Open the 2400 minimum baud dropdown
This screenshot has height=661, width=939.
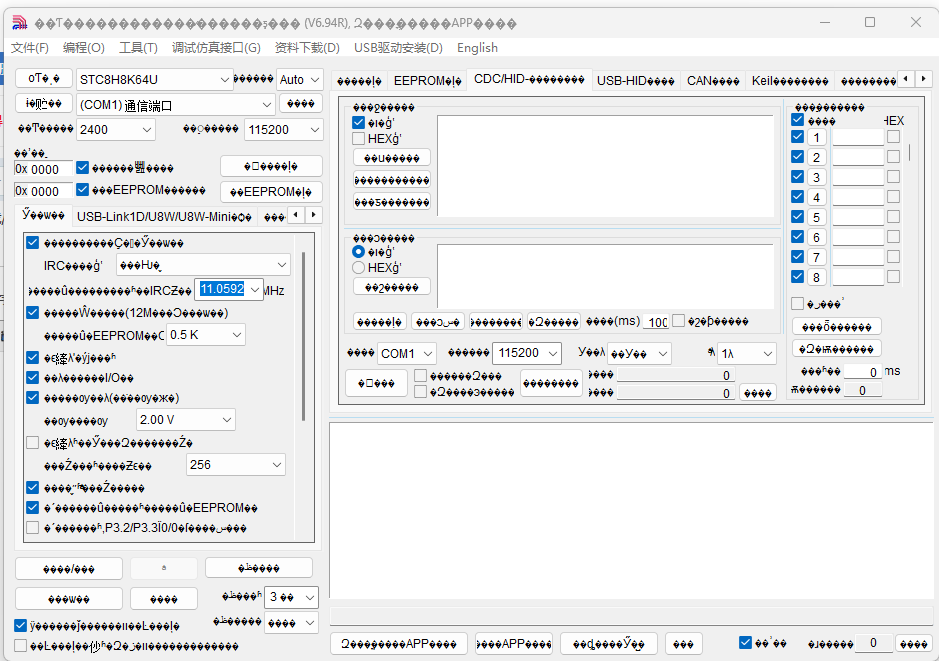116,130
